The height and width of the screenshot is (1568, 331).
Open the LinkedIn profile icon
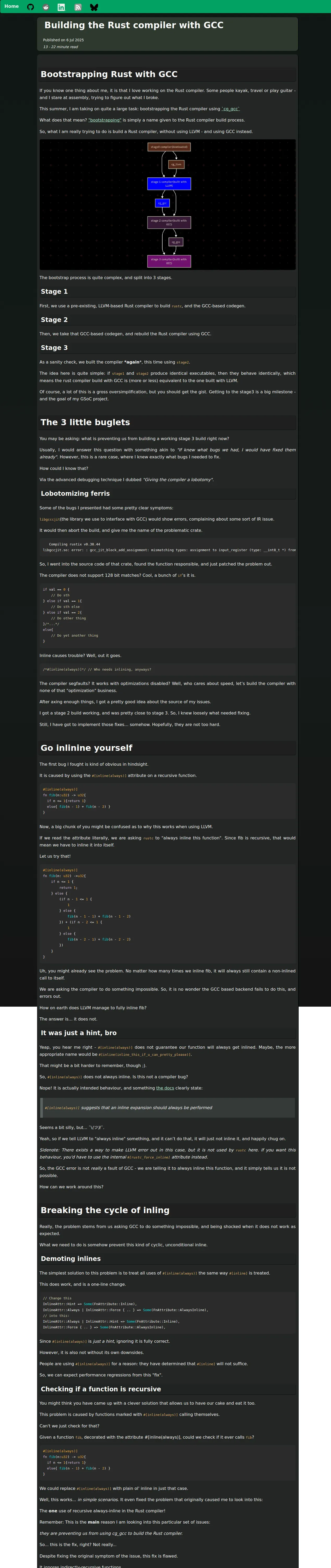61,7
